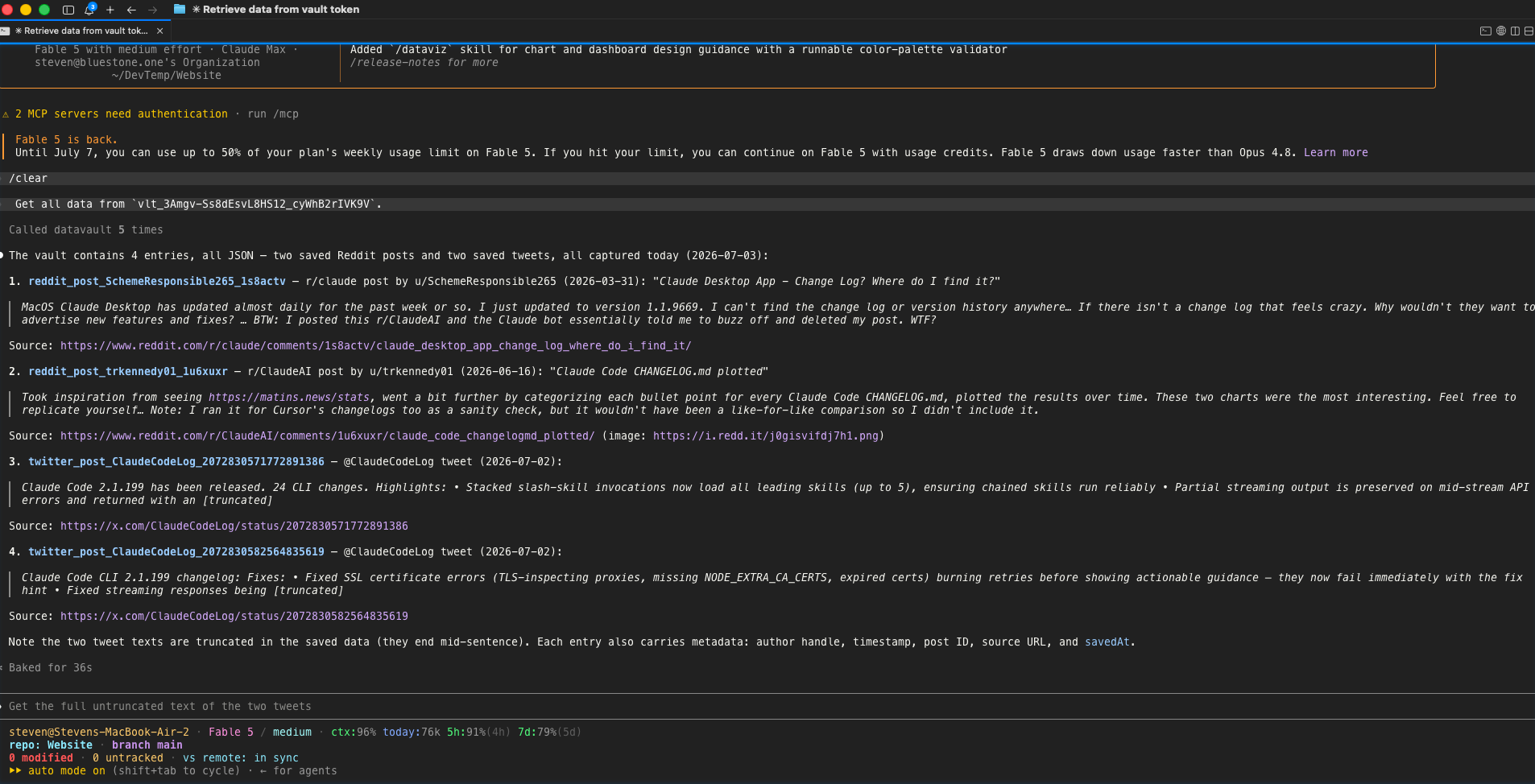The image size is (1535, 784).
Task: Click 'Fable 5' model in status line
Action: 231,732
